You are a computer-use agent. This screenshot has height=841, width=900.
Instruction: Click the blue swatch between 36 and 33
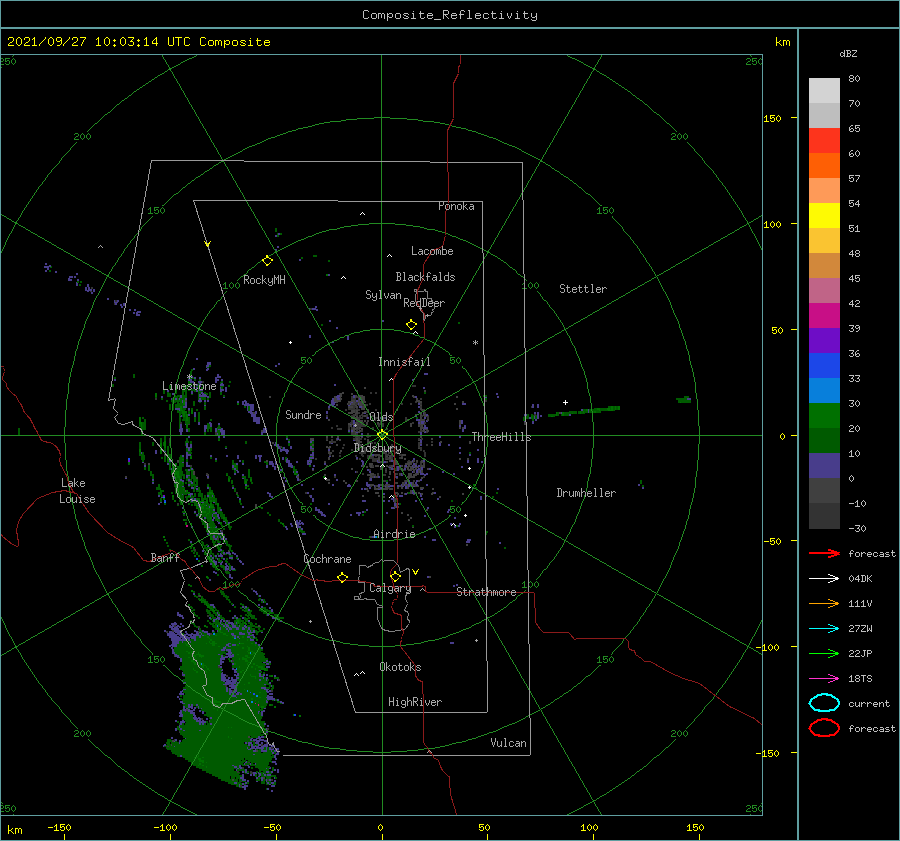824,365
